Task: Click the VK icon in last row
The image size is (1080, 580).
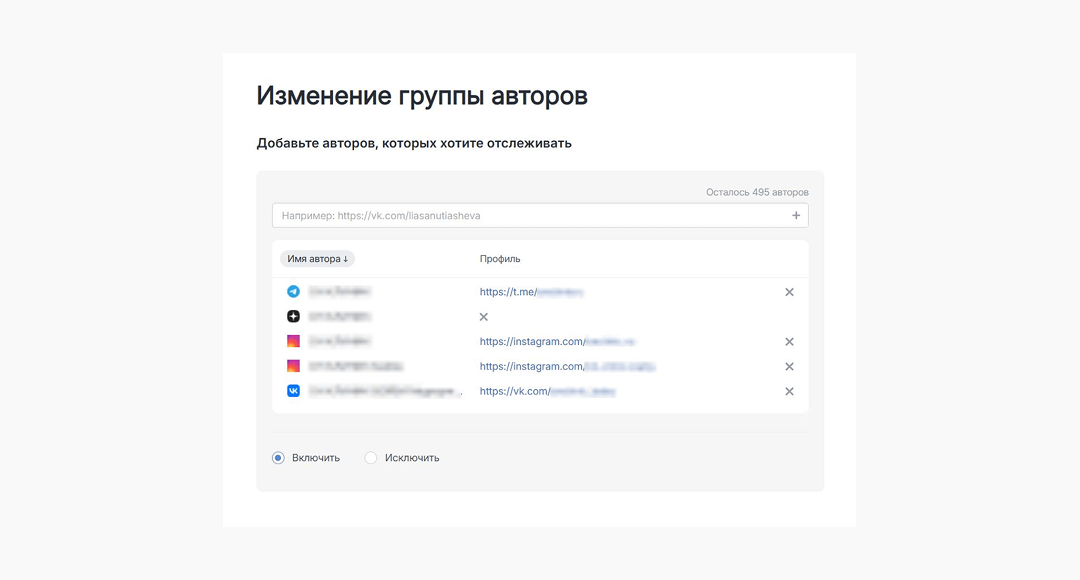Action: 293,391
